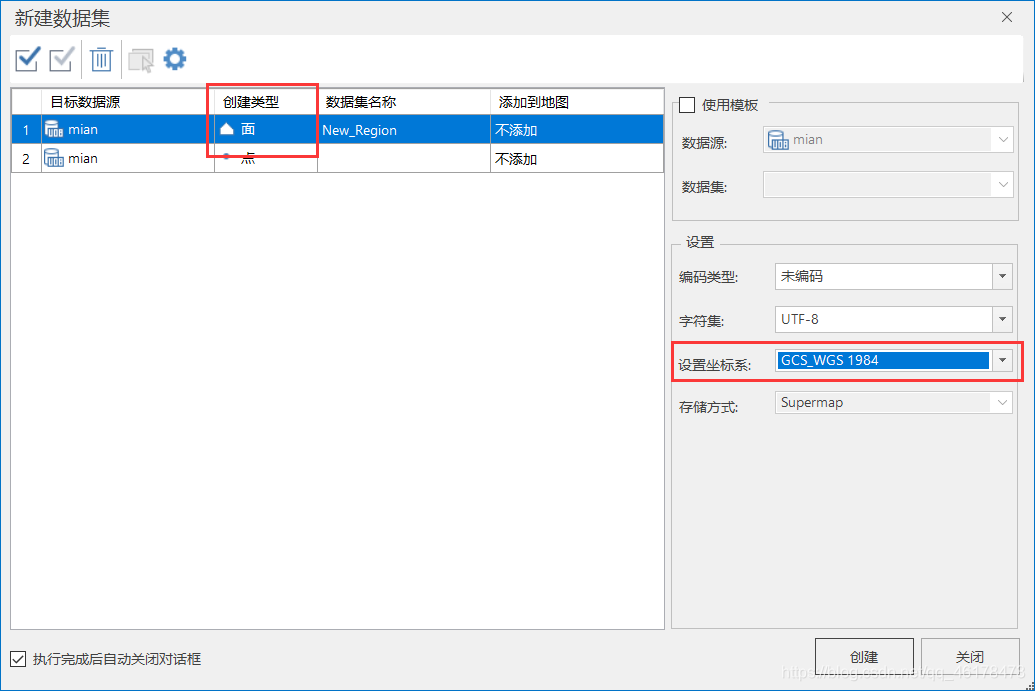Click the GCS_WGS 1984 coordinate field

coord(883,360)
